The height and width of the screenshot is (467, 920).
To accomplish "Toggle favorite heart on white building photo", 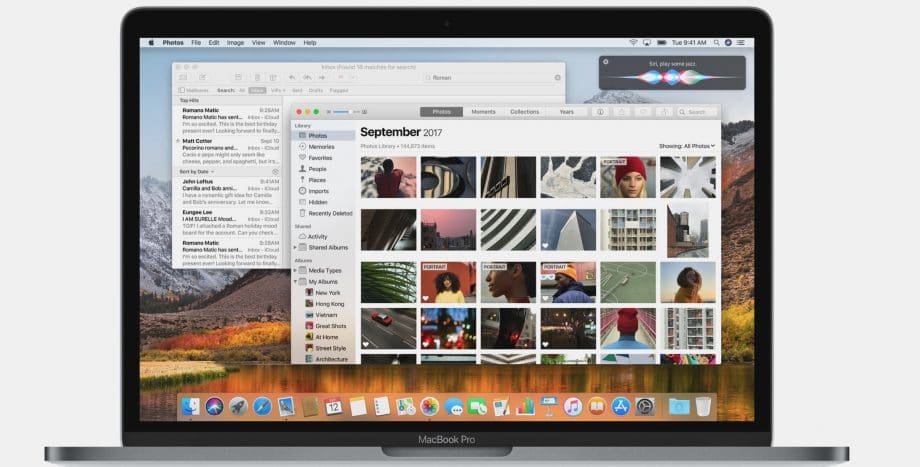I will coord(546,246).
